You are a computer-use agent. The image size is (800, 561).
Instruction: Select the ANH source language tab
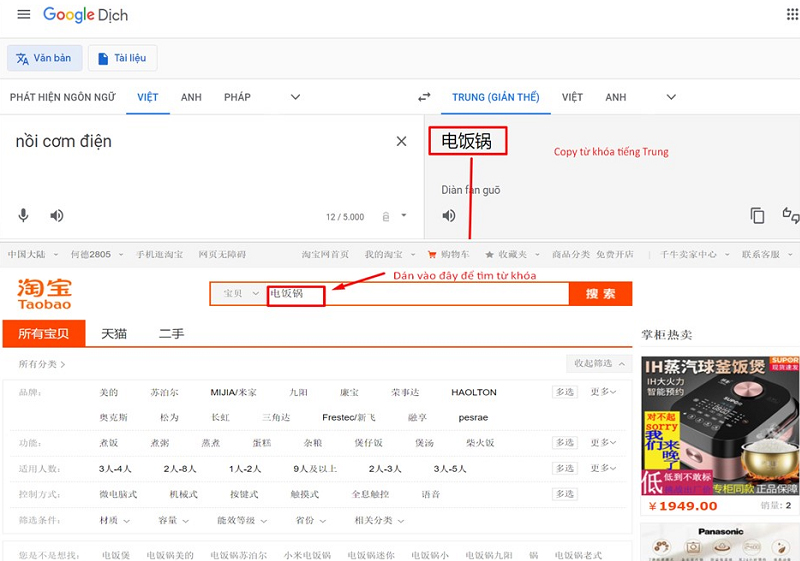pos(191,97)
